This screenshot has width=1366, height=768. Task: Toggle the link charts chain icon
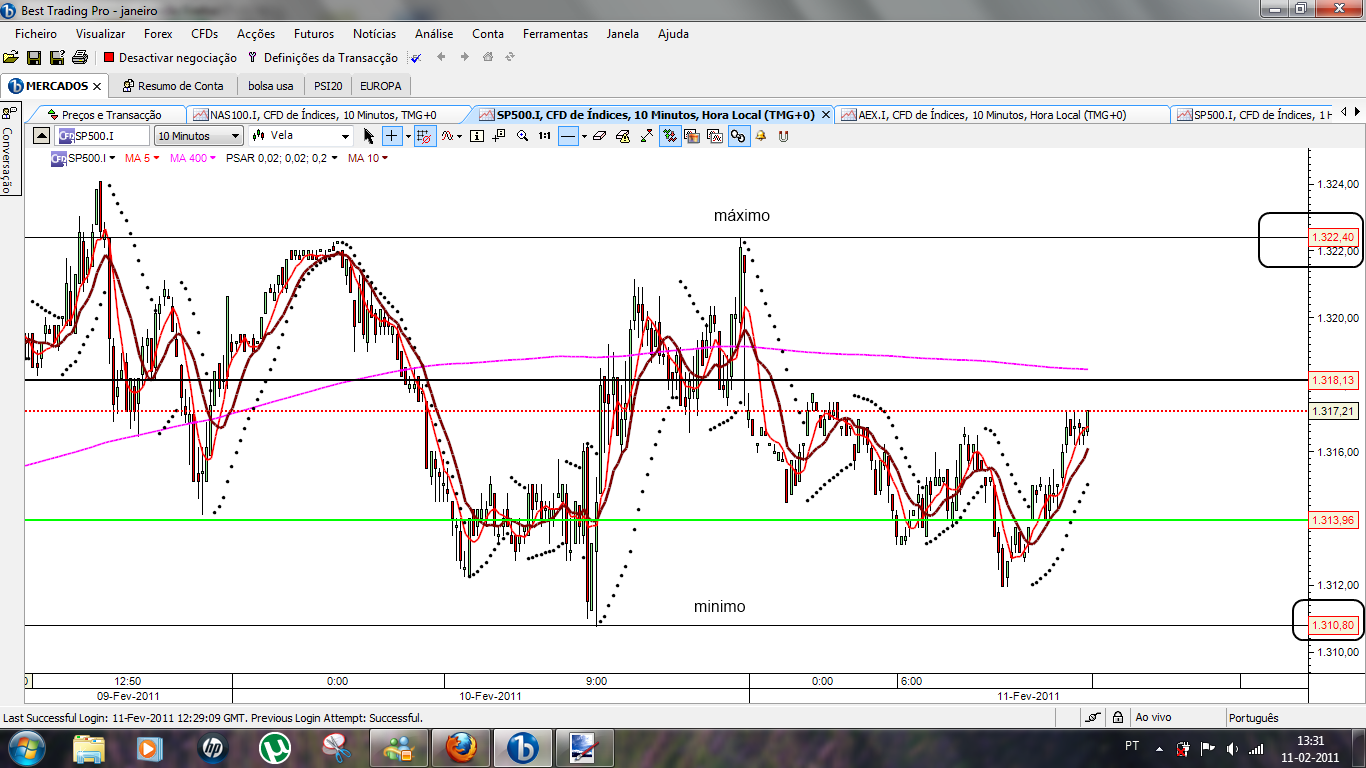click(738, 135)
